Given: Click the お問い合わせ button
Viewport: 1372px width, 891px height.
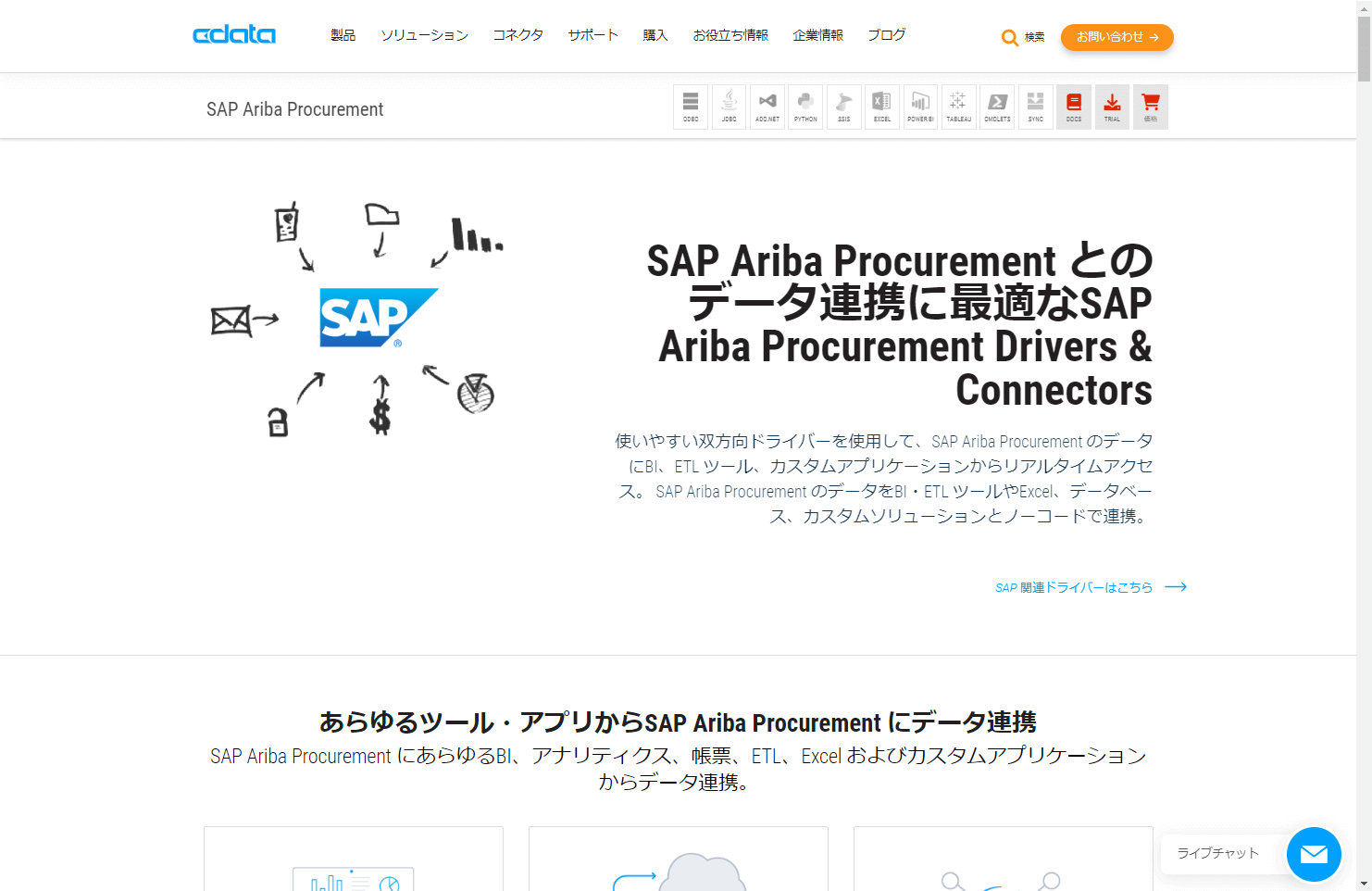Looking at the screenshot, I should coord(1116,37).
